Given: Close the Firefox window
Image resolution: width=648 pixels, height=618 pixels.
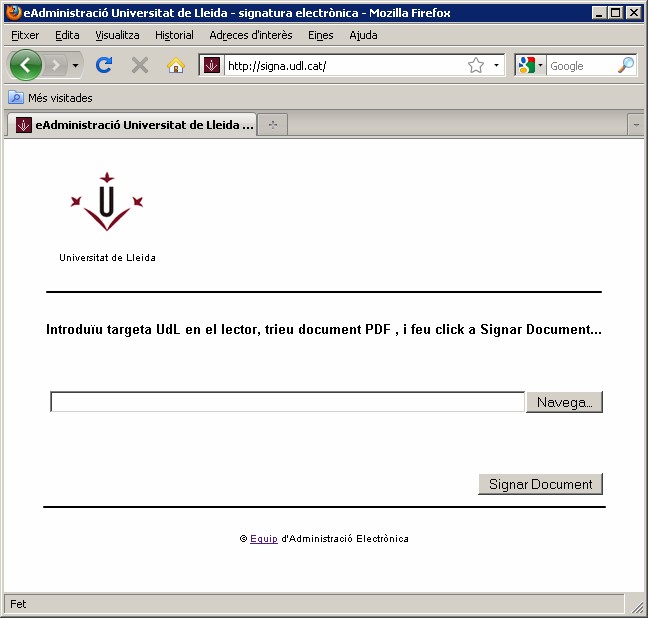Looking at the screenshot, I should click(634, 13).
